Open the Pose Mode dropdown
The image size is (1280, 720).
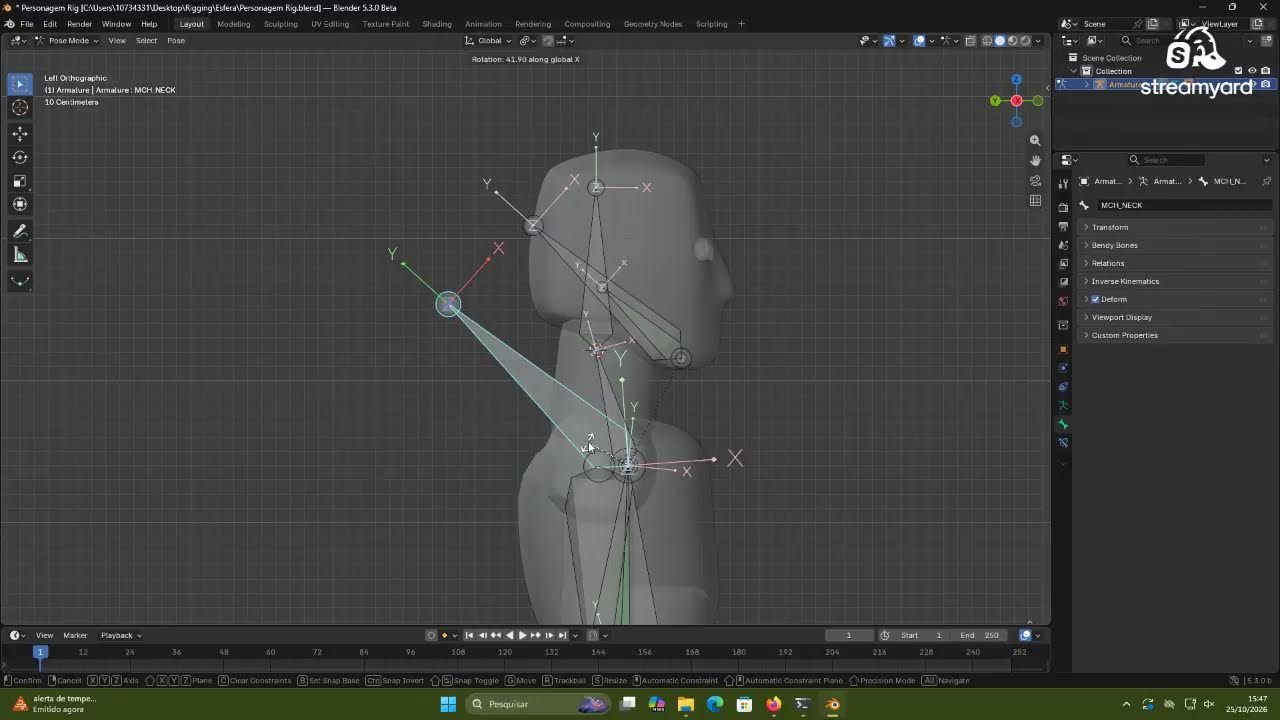67,41
